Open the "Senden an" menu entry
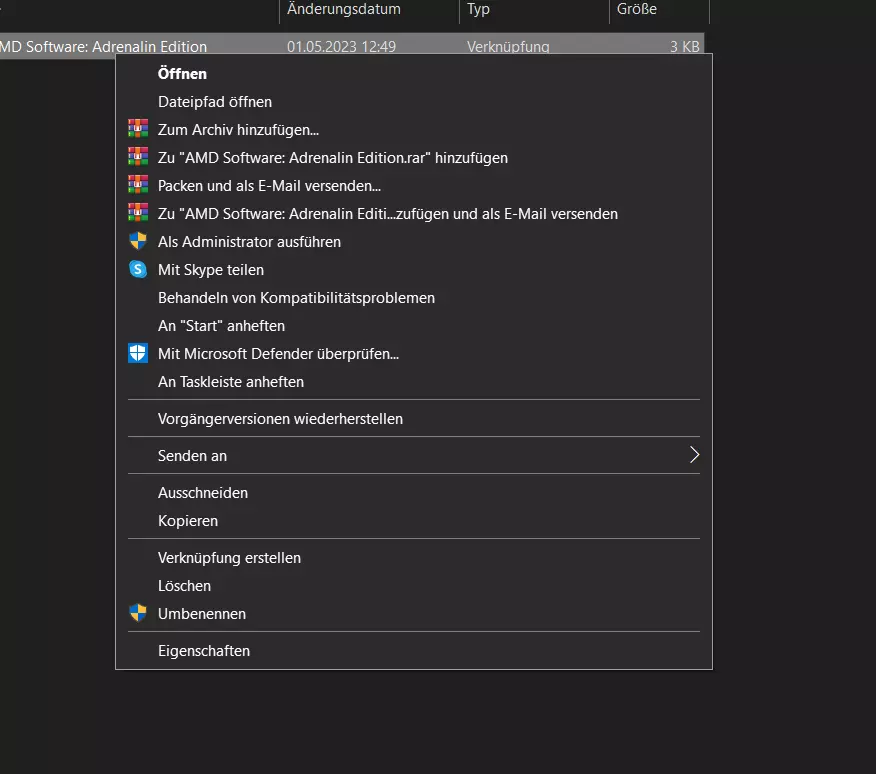This screenshot has height=774, width=876. 414,455
